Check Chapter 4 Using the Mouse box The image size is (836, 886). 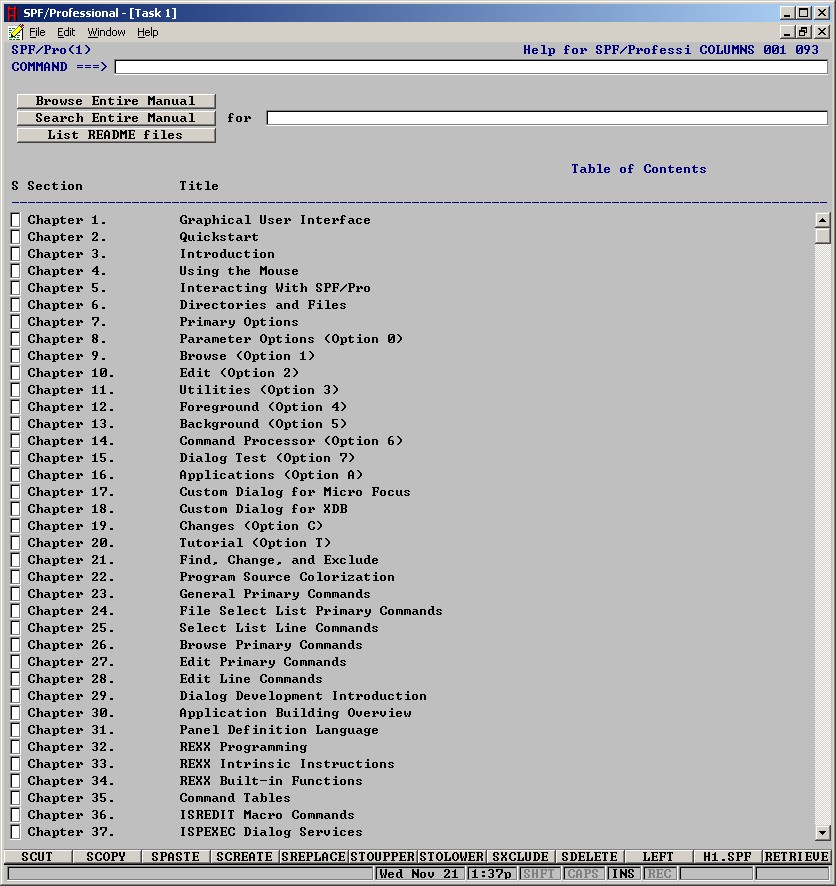coord(15,271)
